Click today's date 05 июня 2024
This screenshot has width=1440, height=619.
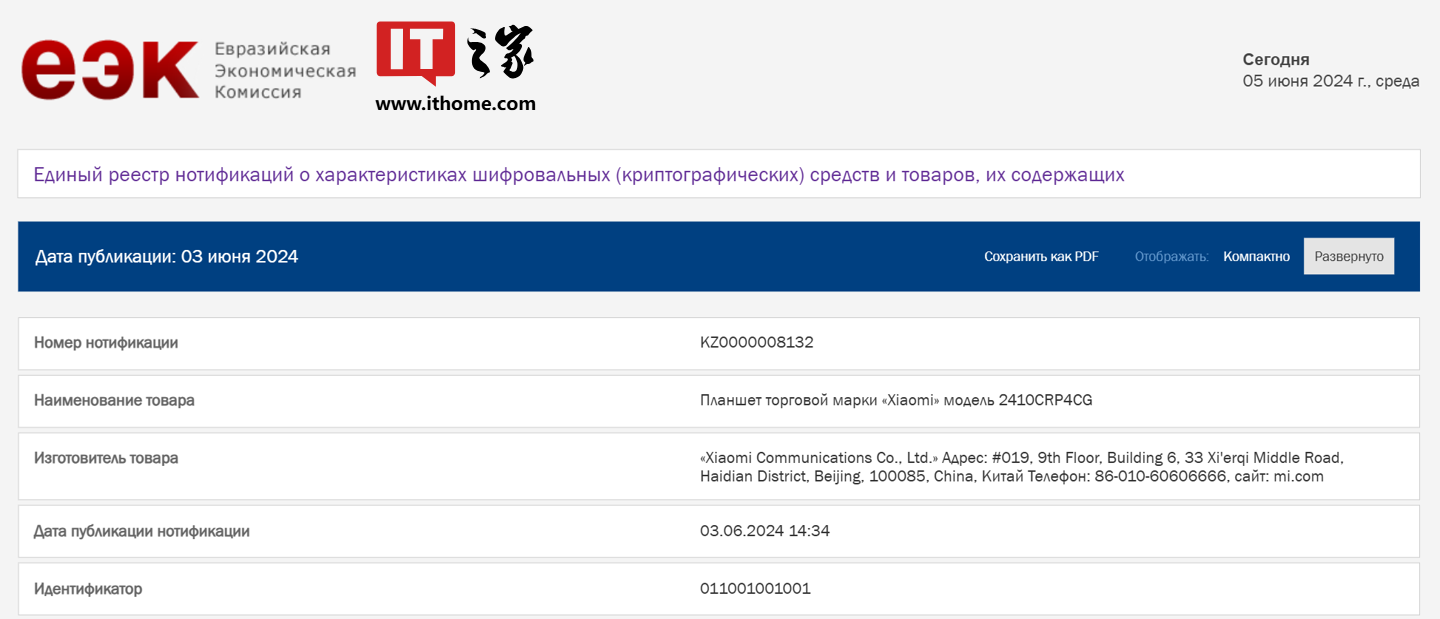coord(1330,81)
